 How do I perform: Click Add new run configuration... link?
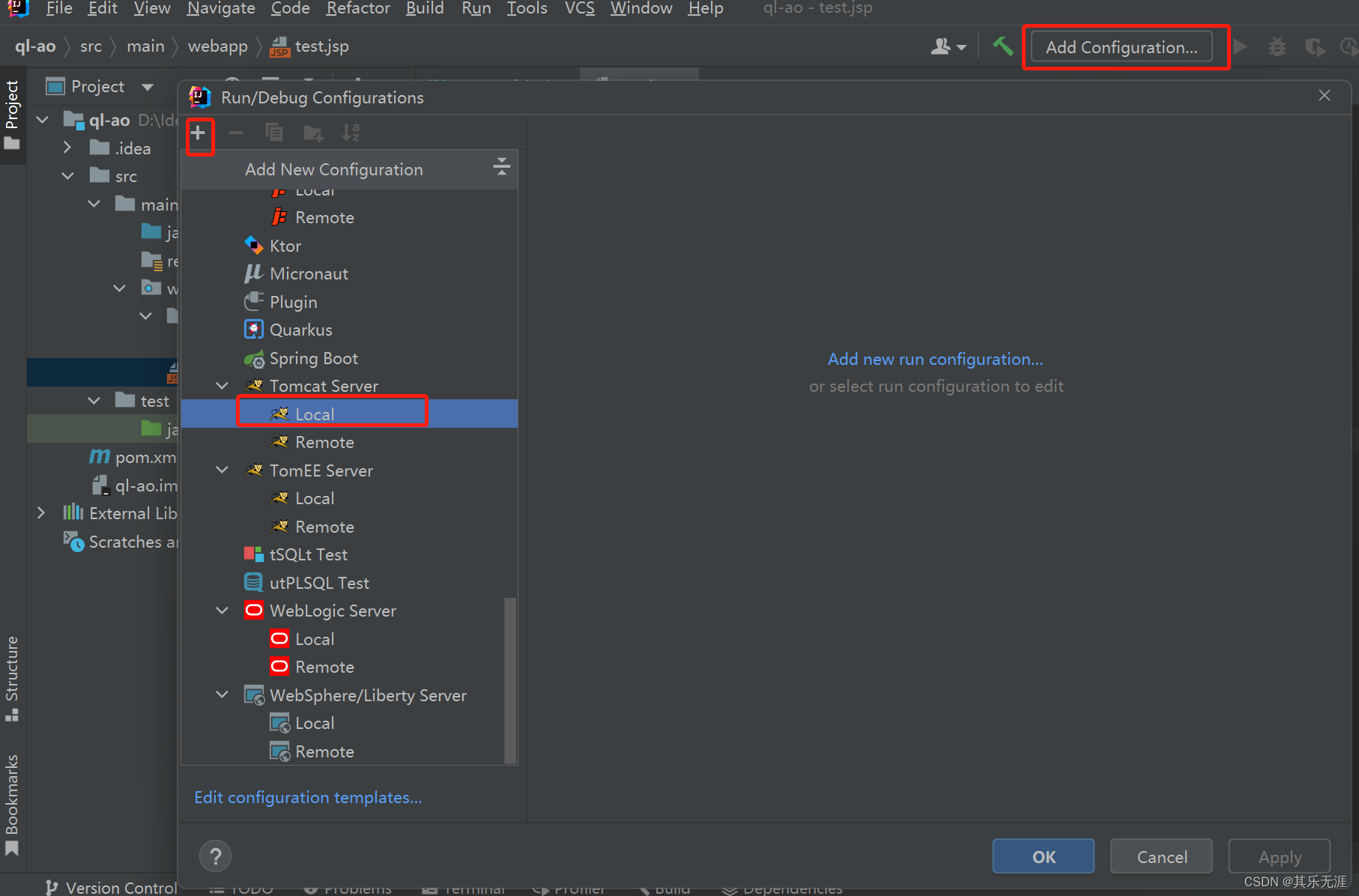(935, 359)
